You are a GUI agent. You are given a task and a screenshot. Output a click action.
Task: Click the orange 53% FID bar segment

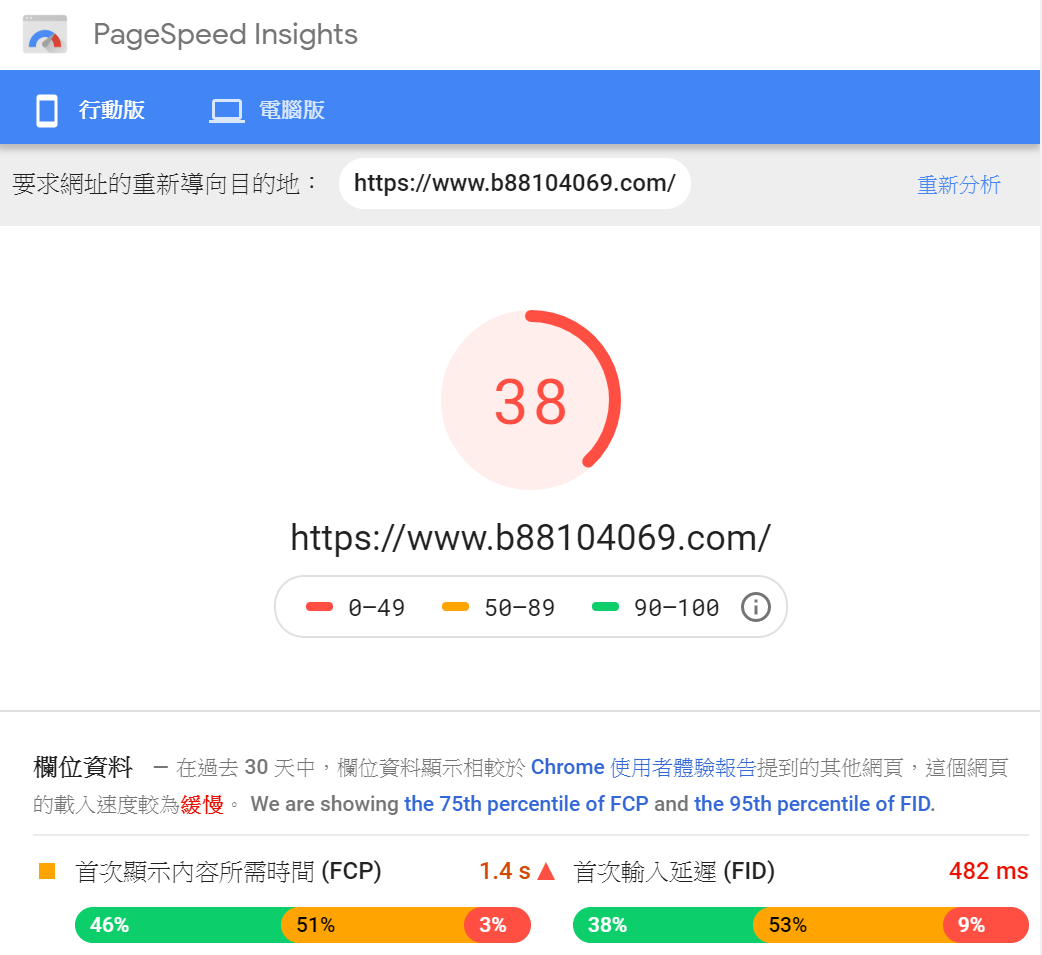coord(849,925)
